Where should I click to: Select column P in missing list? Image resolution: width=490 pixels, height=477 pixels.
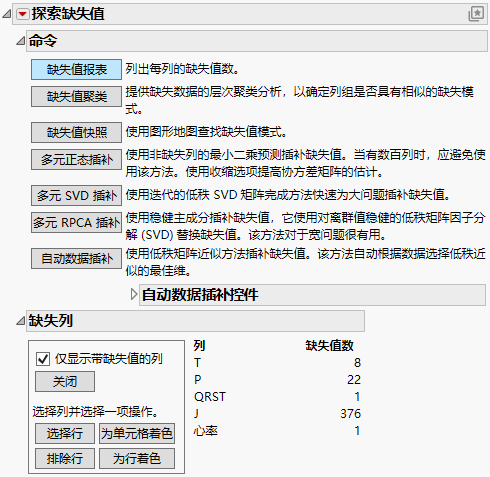[x=197, y=380]
